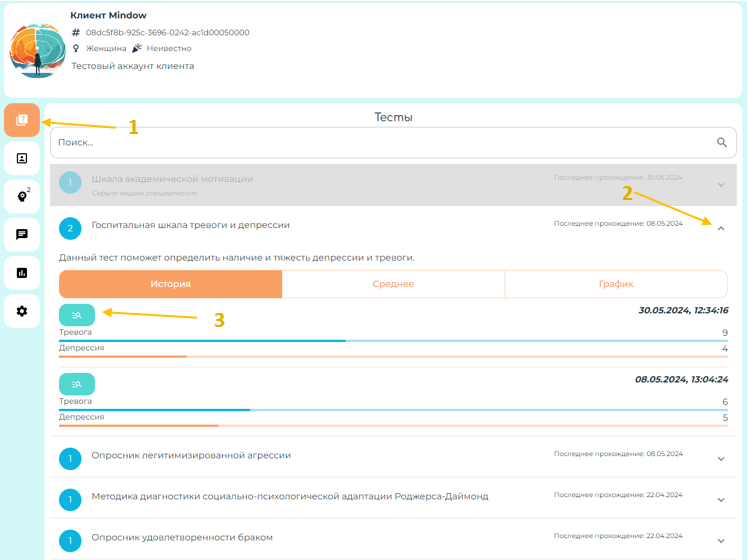Click the hash icon beside client ID
Viewport: 748px width, 560px height.
coord(76,32)
